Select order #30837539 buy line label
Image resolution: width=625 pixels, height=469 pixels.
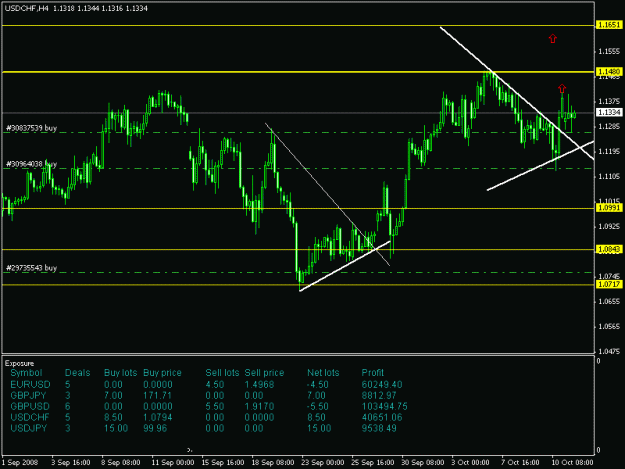point(31,128)
